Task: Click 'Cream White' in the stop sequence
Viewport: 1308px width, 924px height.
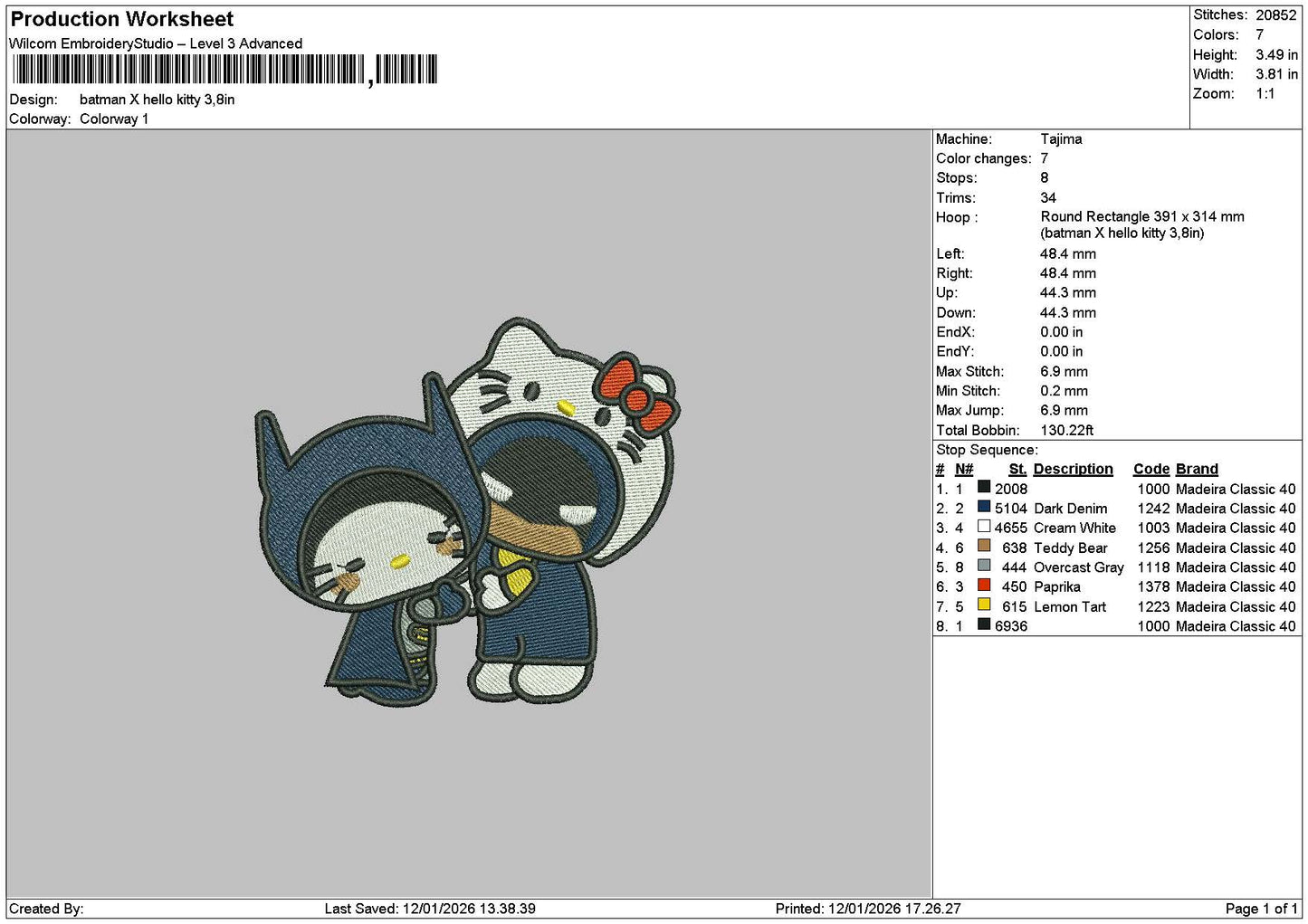Action: [x=1075, y=529]
